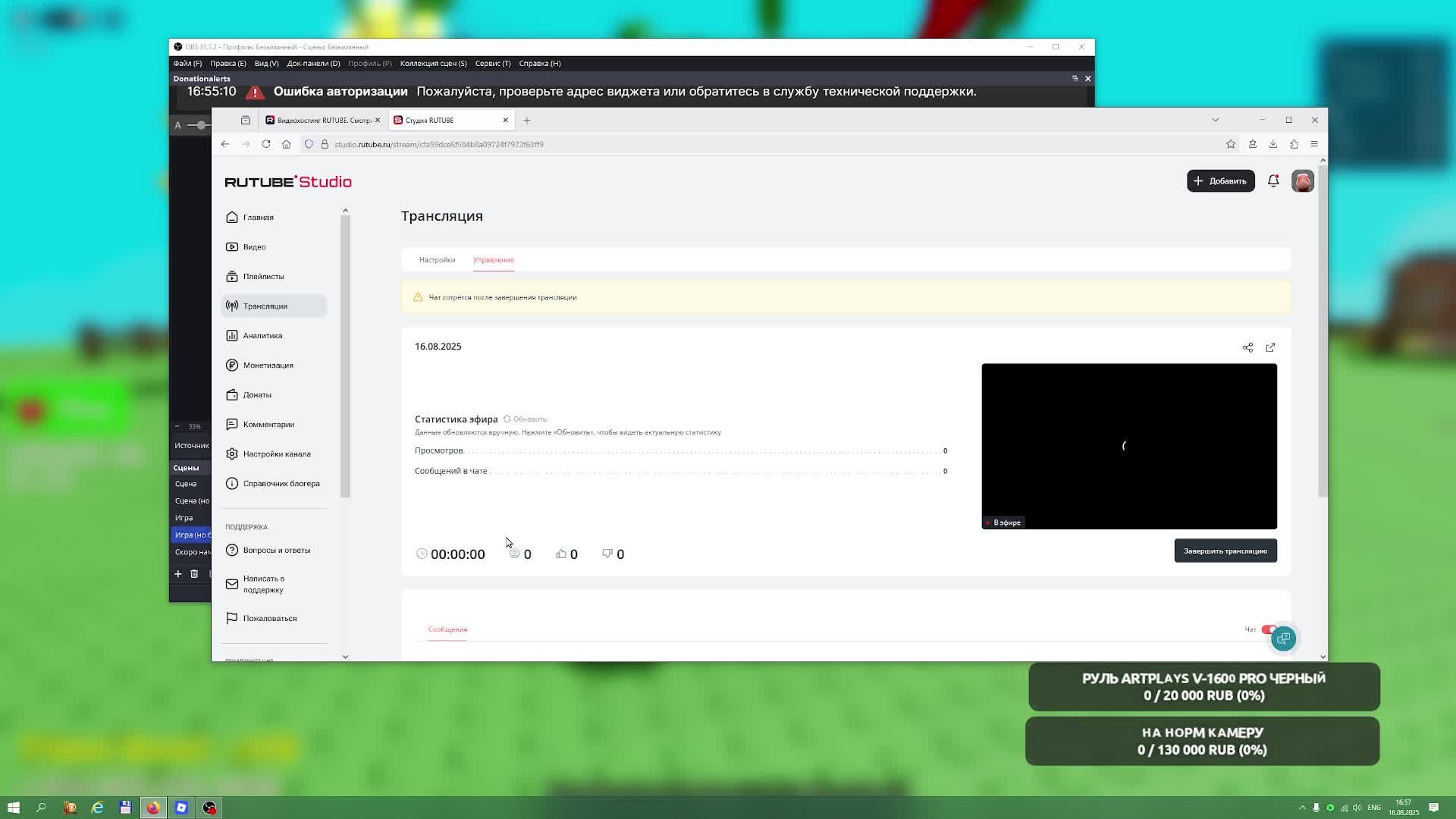This screenshot has width=1456, height=819.
Task: Refresh the browser page
Action: click(266, 144)
